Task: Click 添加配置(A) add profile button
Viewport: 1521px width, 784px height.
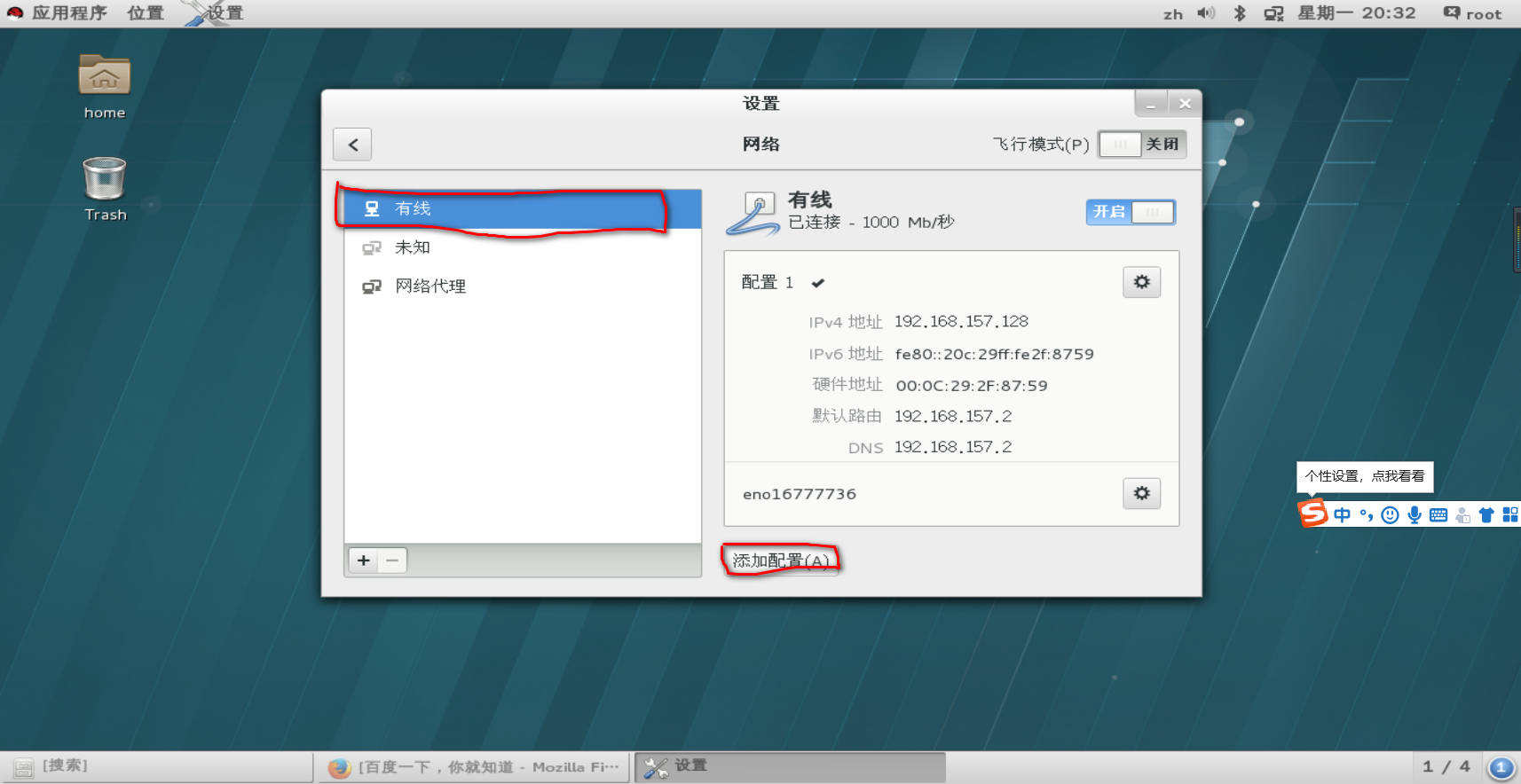Action: point(781,561)
